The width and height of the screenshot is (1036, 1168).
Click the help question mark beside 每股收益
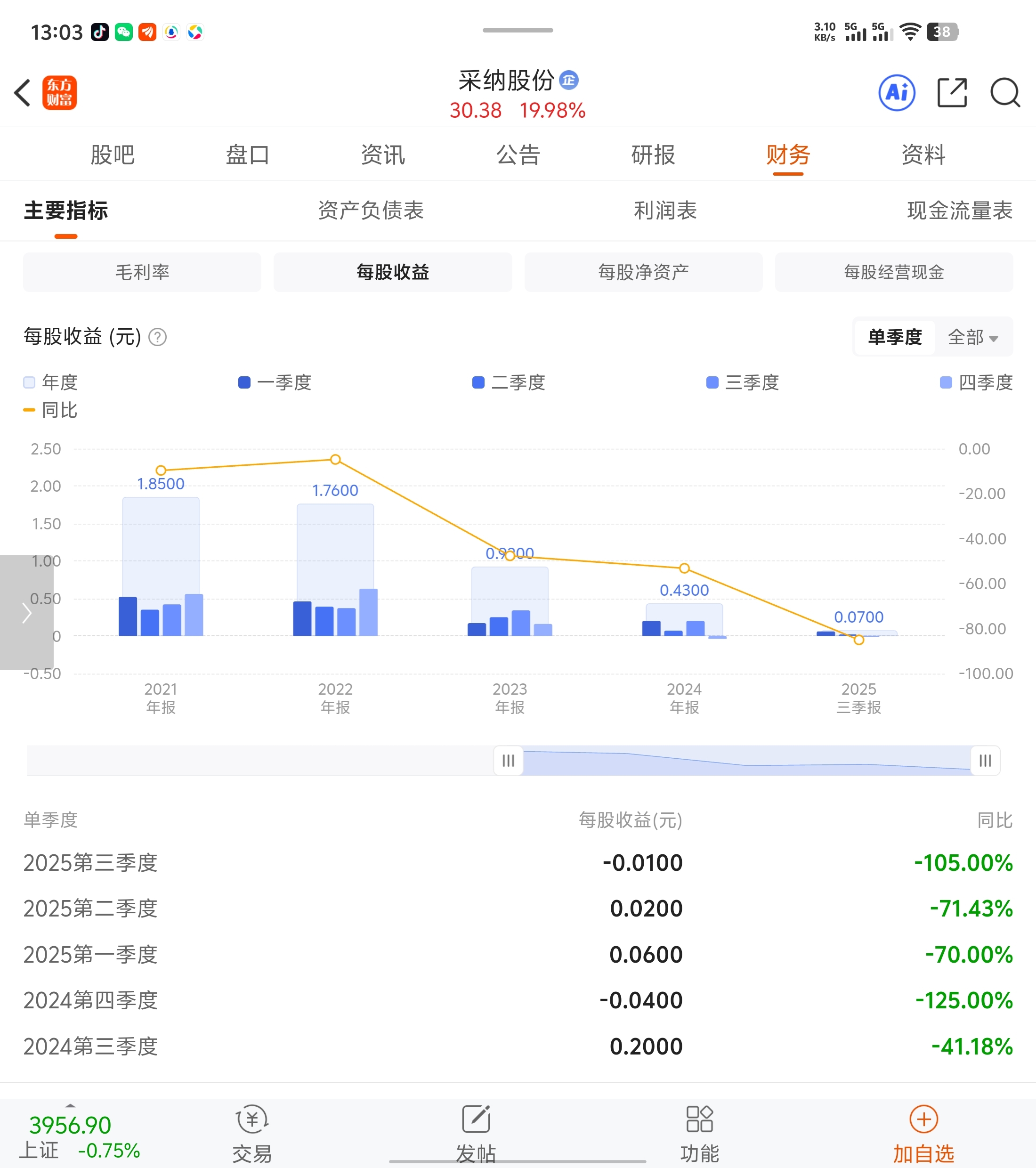coord(157,337)
